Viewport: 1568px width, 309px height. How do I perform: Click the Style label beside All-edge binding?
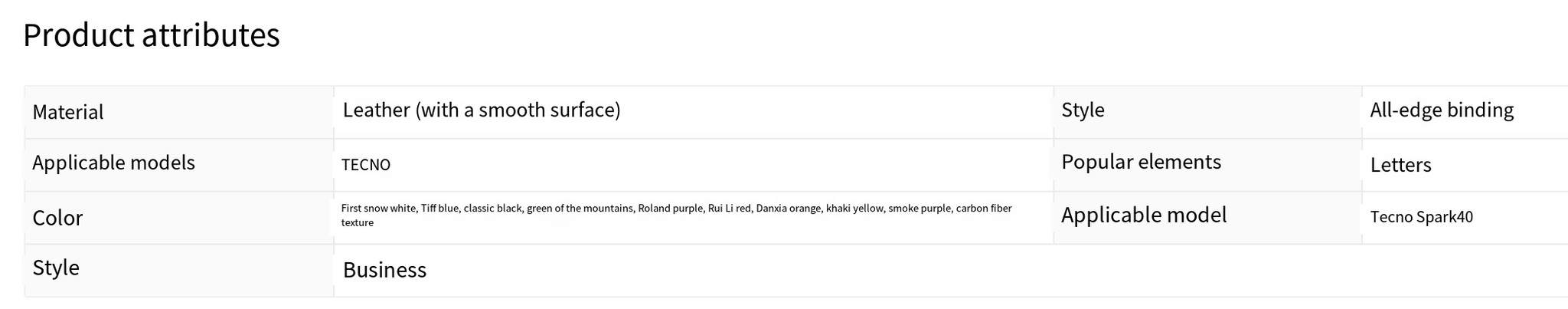1083,110
